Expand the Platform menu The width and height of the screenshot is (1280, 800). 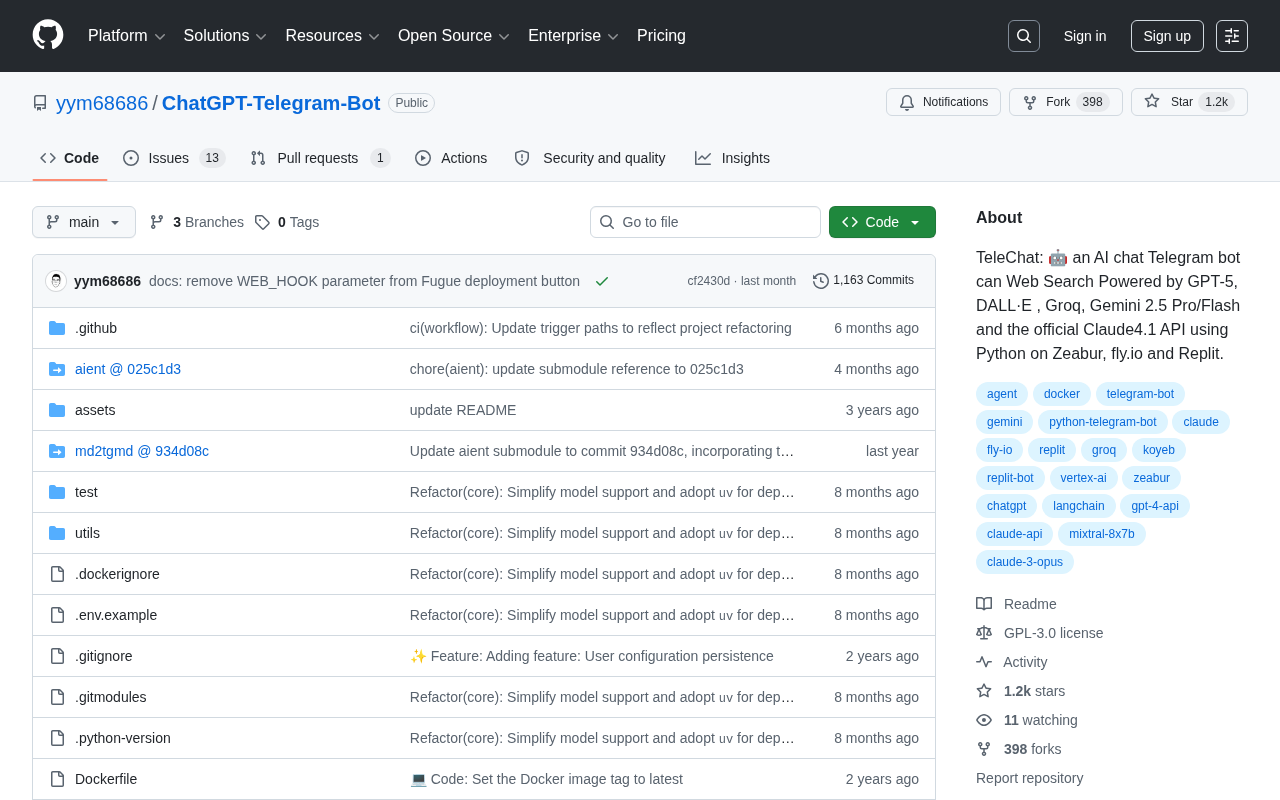tap(127, 36)
